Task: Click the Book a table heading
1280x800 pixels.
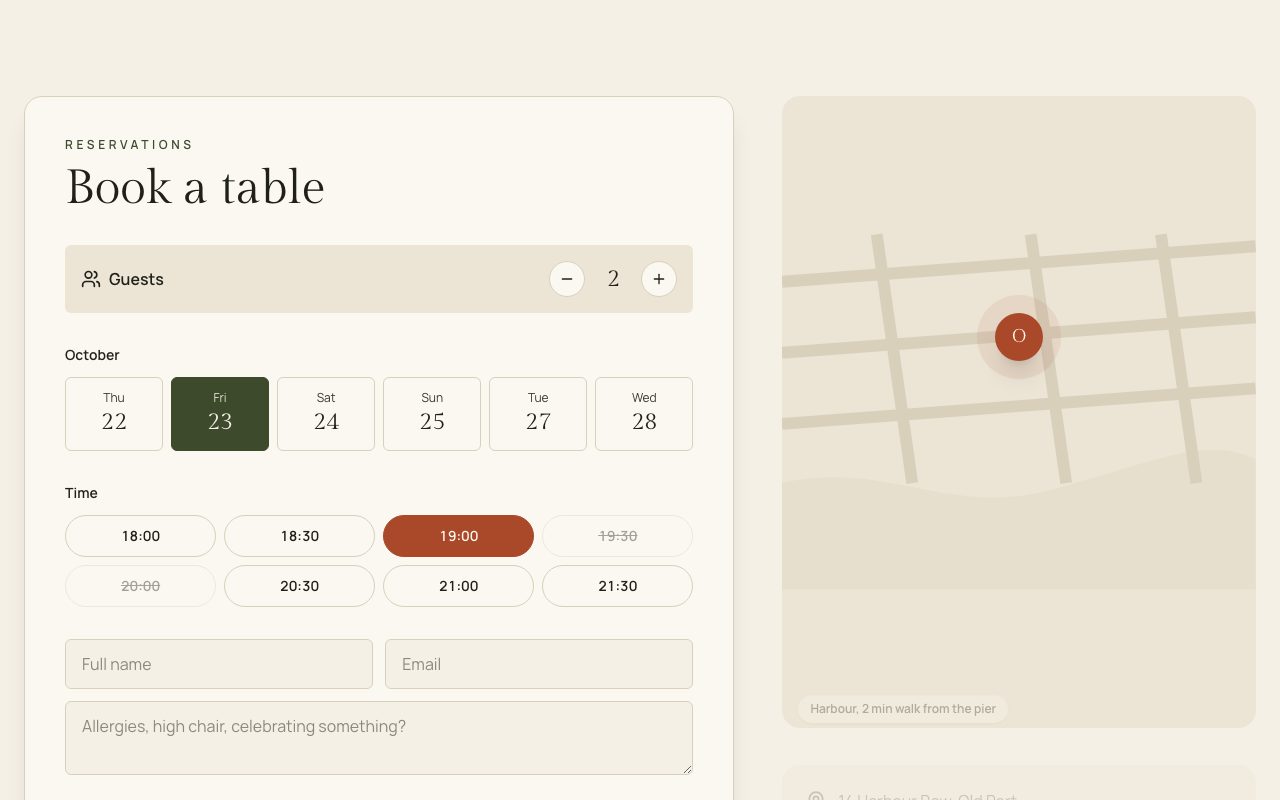Action: coord(195,187)
